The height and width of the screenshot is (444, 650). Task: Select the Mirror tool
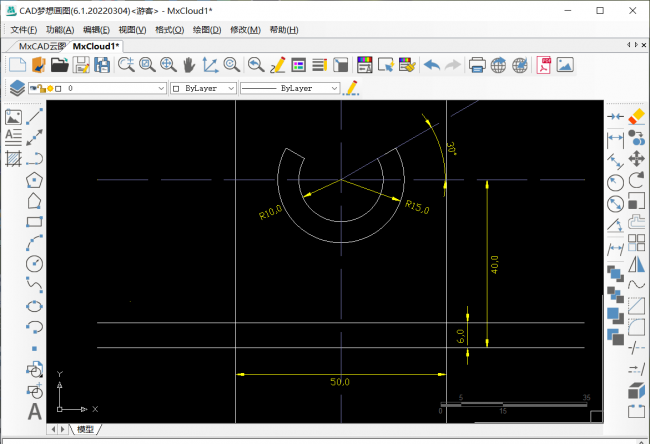pyautogui.click(x=636, y=264)
